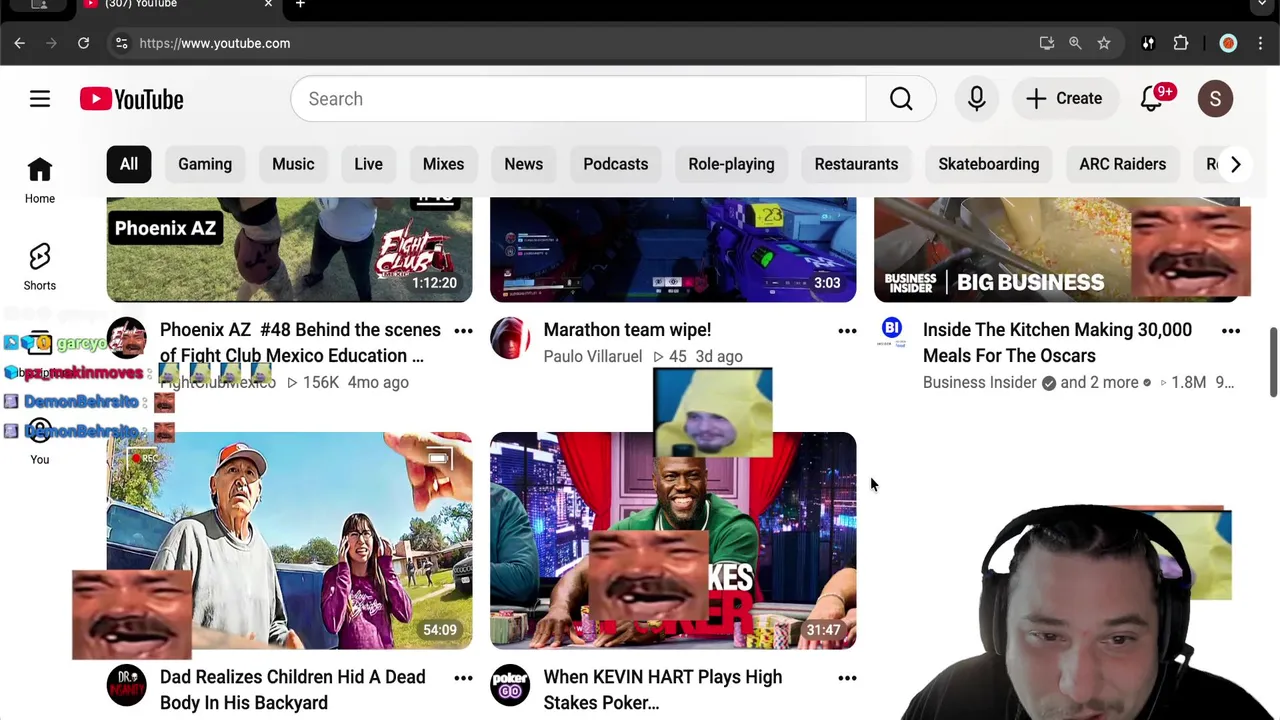Image resolution: width=1280 pixels, height=720 pixels.
Task: Open the hamburger guide menu
Action: (40, 99)
